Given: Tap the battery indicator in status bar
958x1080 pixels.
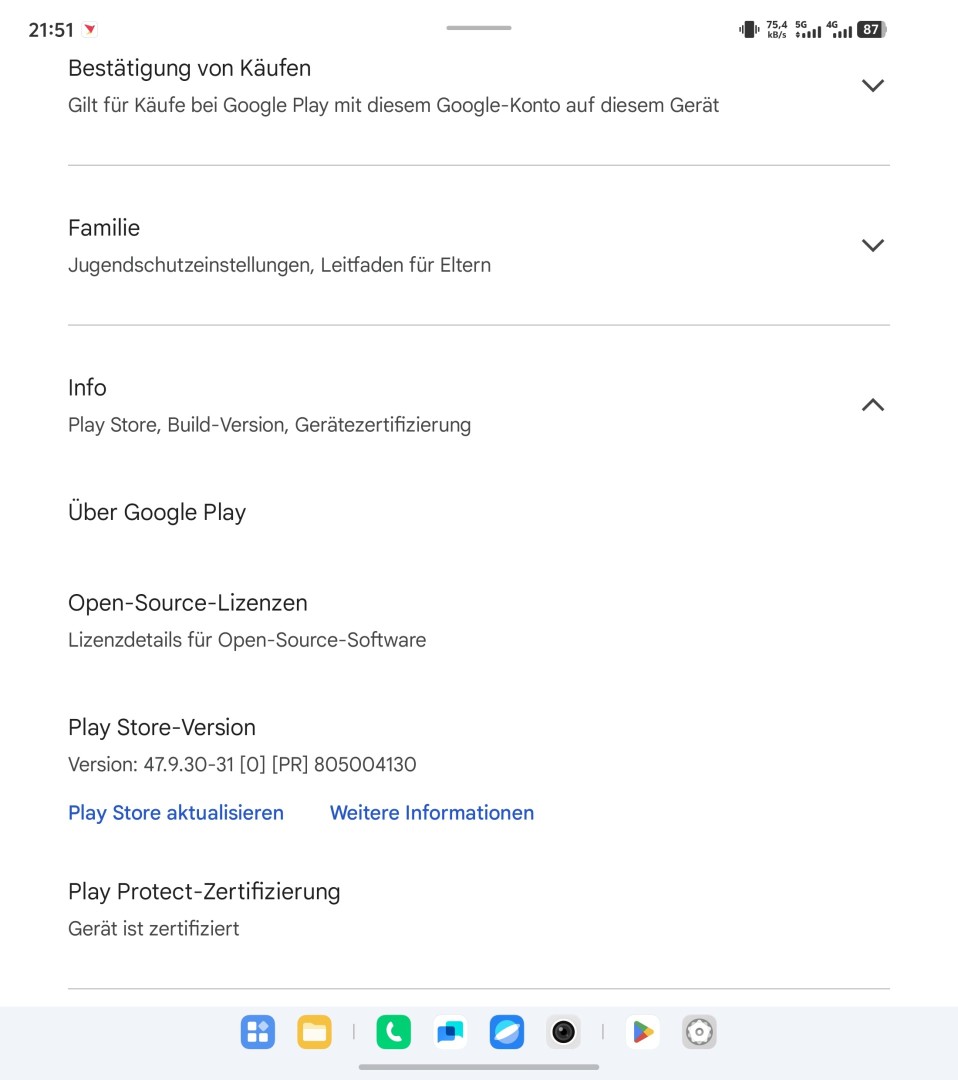Looking at the screenshot, I should [871, 30].
